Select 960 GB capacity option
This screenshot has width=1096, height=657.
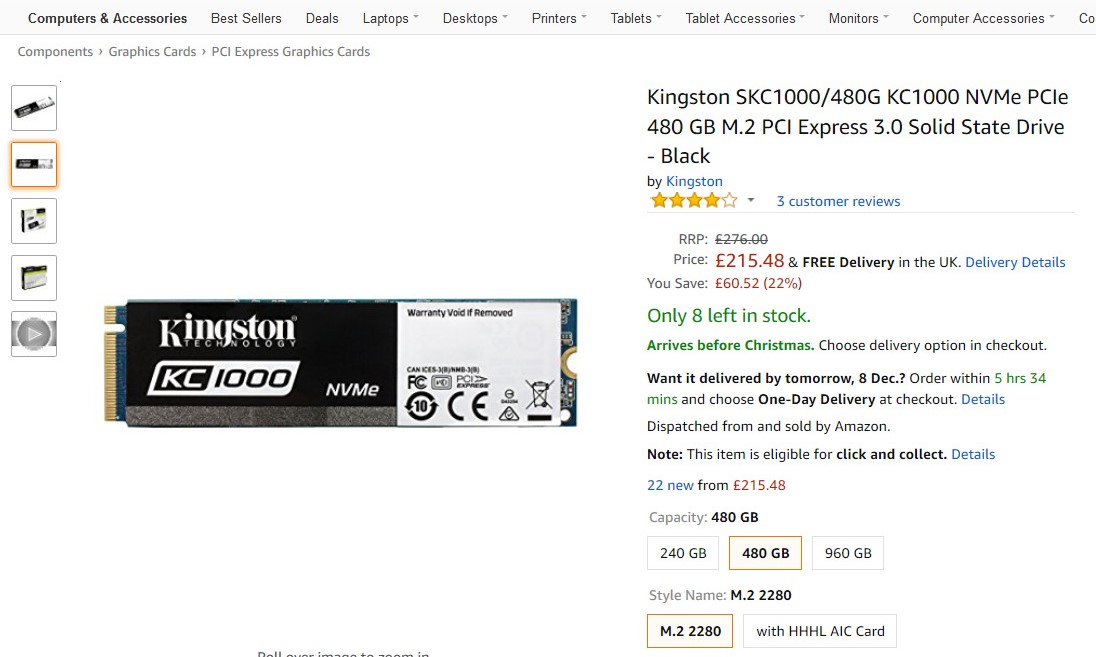[x=848, y=553]
